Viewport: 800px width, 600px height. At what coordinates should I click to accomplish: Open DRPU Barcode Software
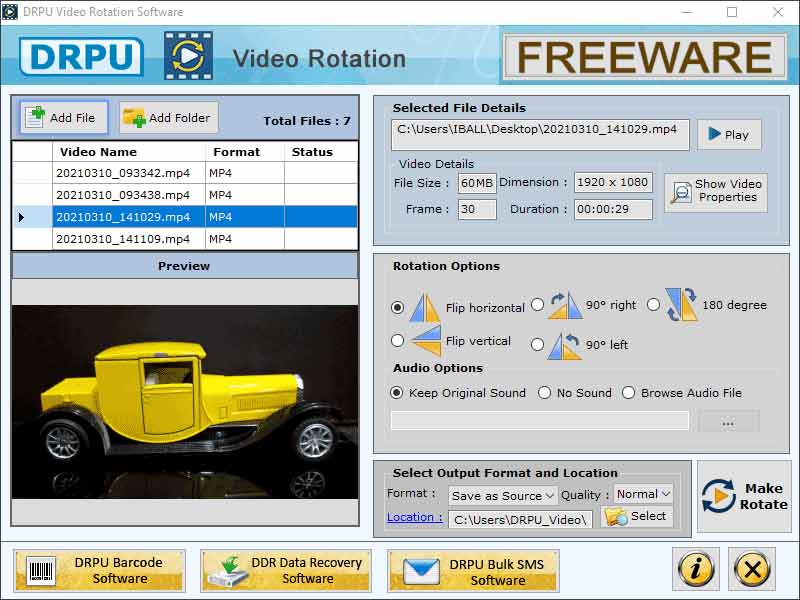pyautogui.click(x=97, y=569)
